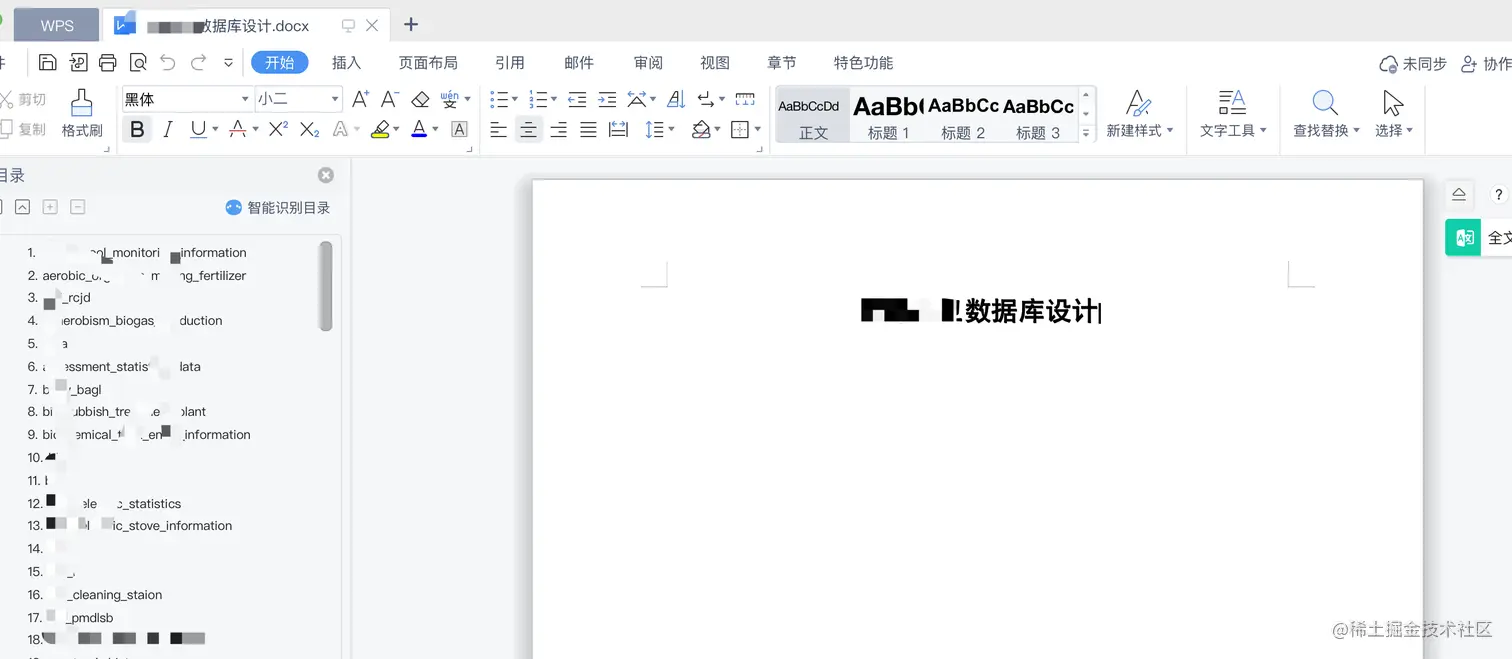Decrease paragraph indent icon
This screenshot has height=659, width=1512.
point(577,99)
